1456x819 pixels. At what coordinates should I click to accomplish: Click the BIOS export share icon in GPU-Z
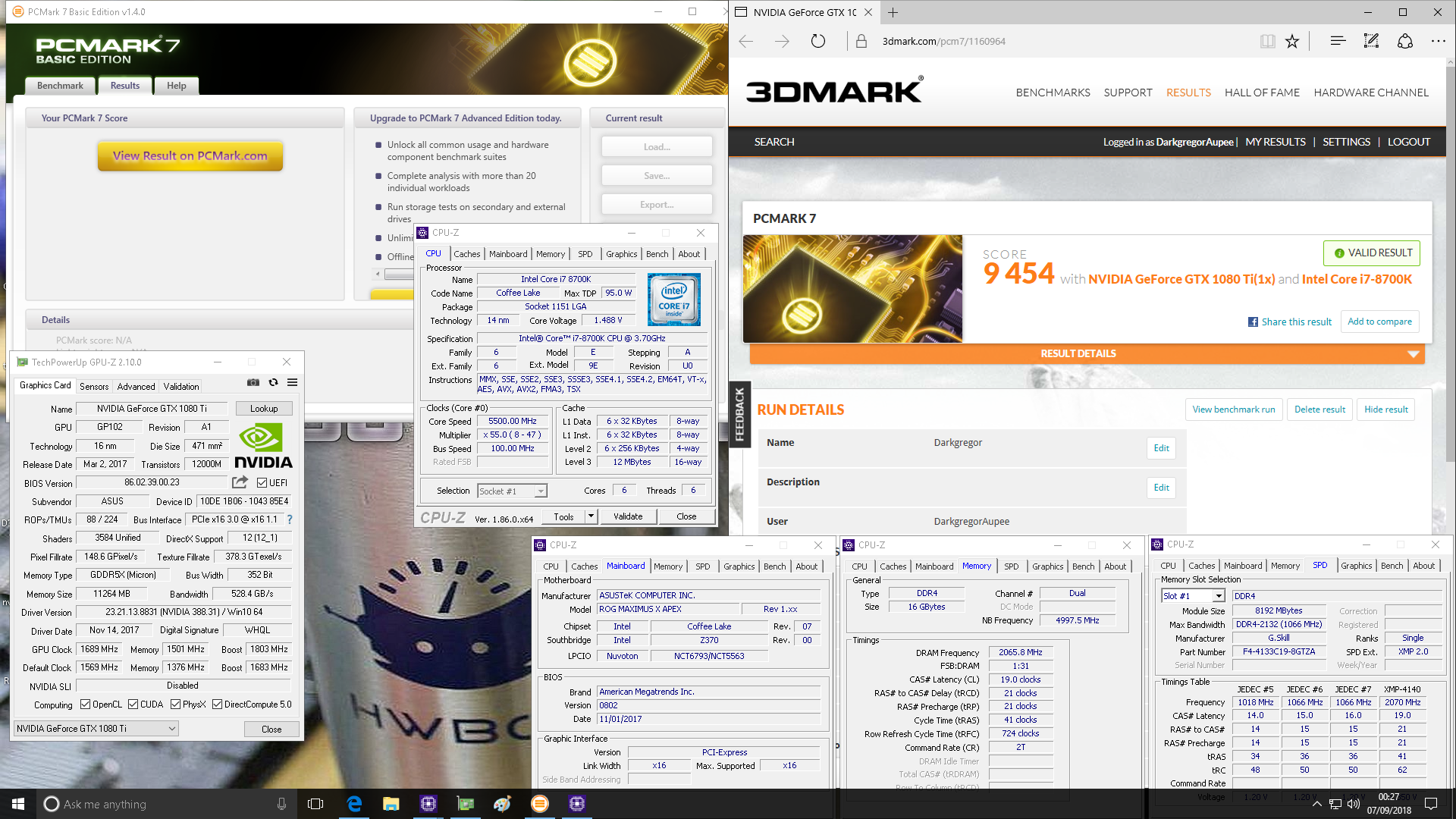(240, 482)
